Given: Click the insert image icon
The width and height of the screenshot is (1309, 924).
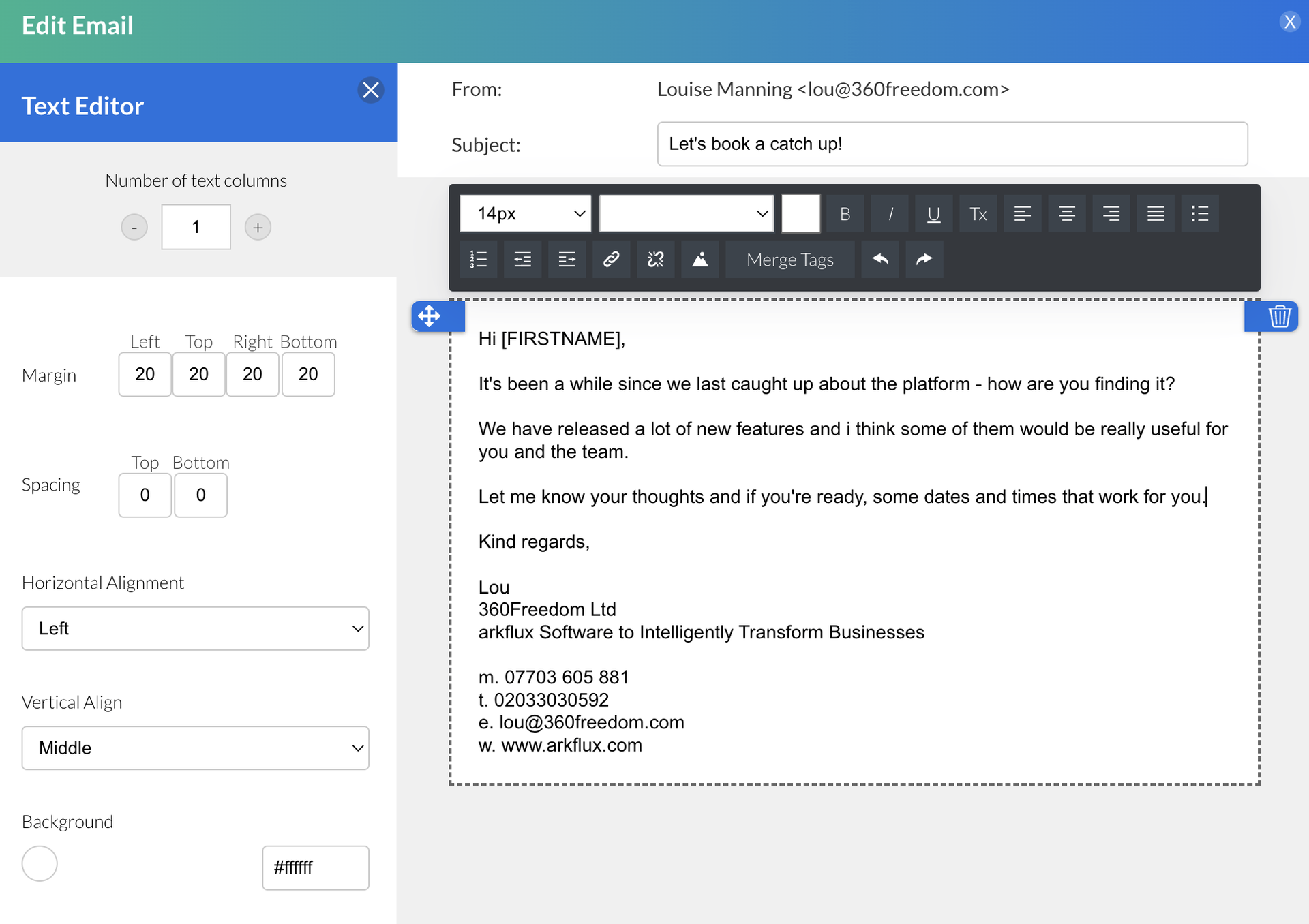Looking at the screenshot, I should [x=699, y=259].
